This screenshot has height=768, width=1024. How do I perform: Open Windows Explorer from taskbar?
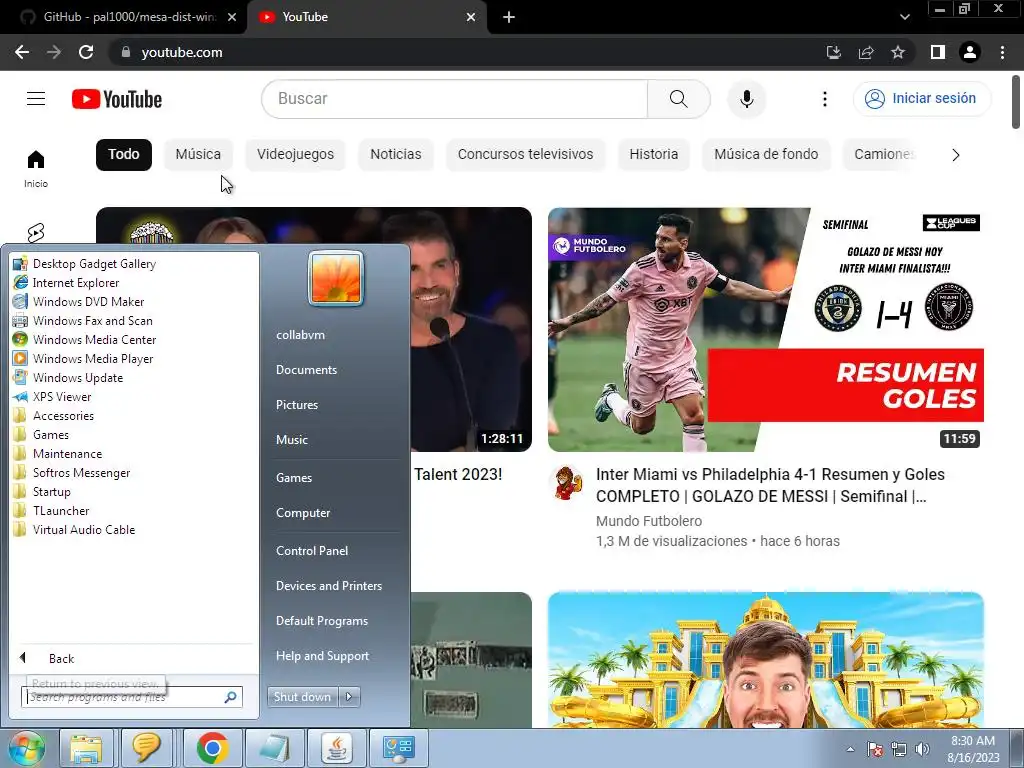click(86, 748)
